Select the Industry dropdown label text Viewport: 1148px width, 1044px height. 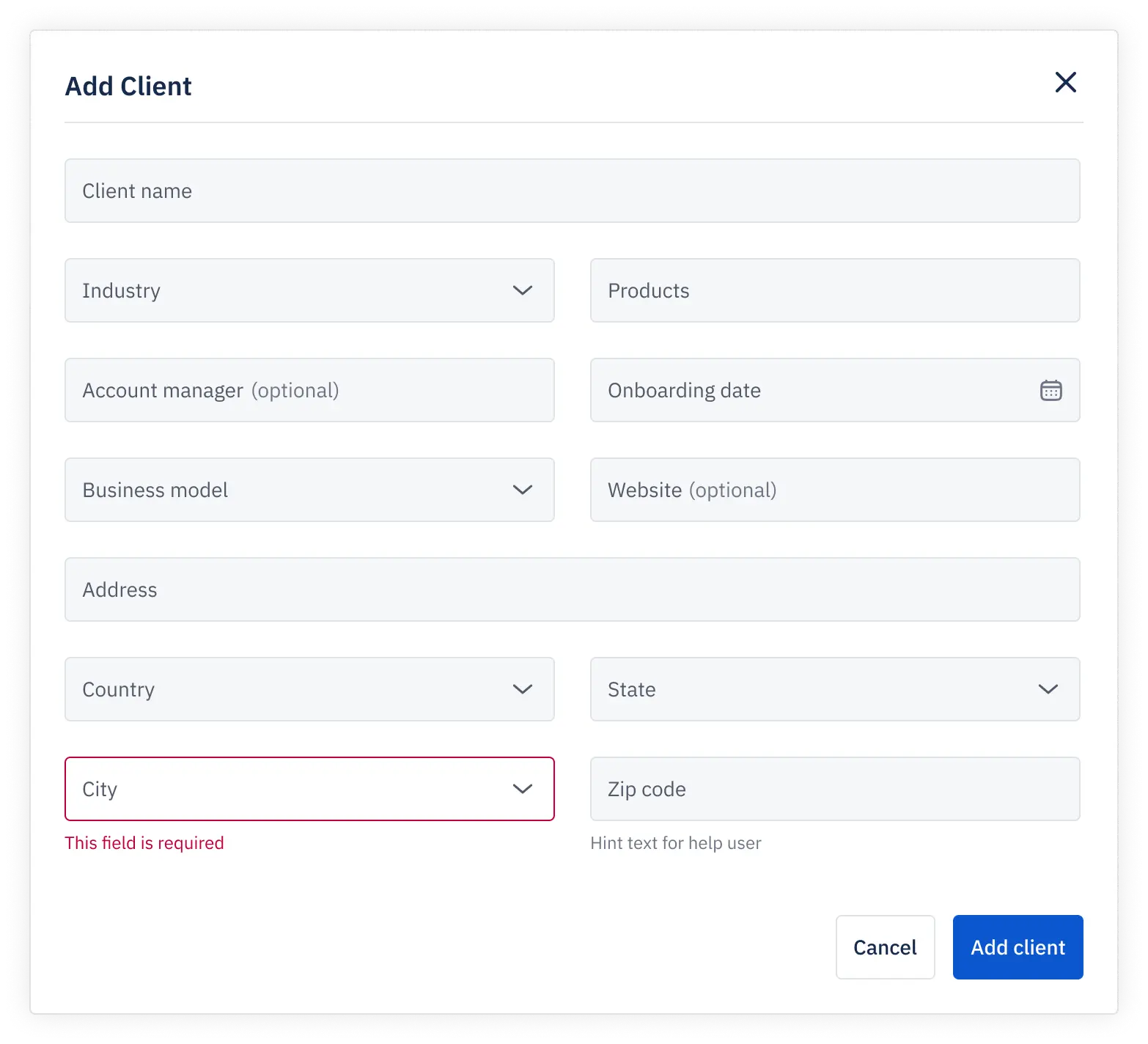(121, 290)
